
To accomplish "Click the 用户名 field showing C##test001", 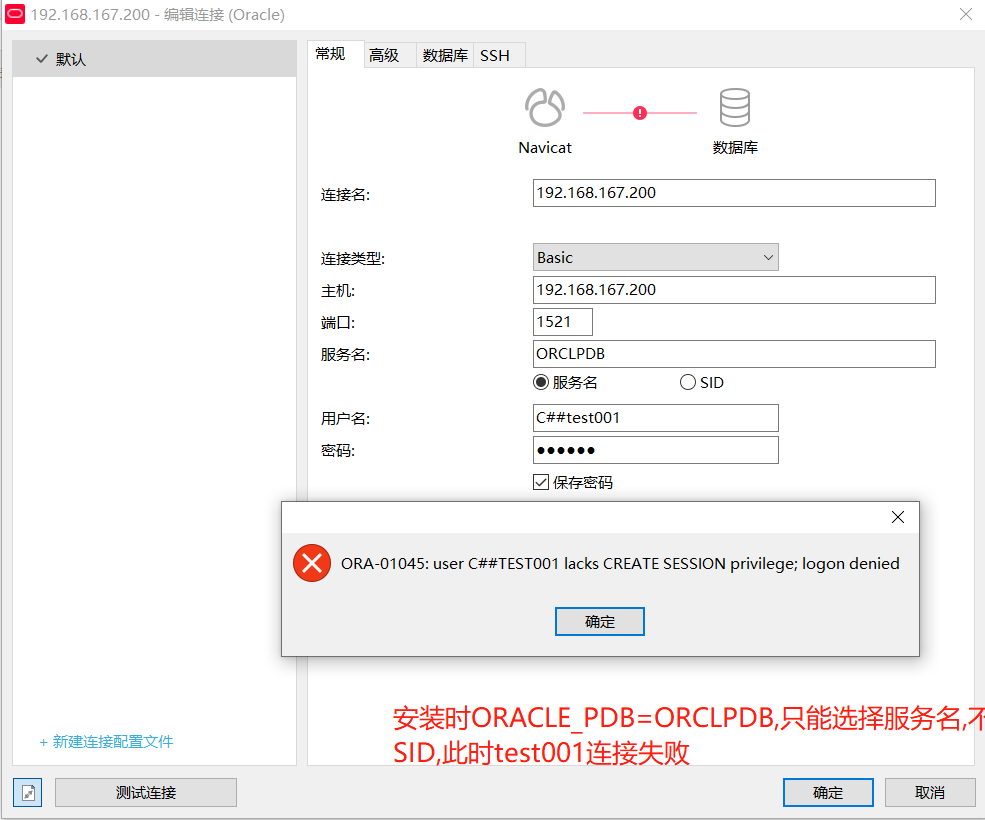I will click(655, 418).
